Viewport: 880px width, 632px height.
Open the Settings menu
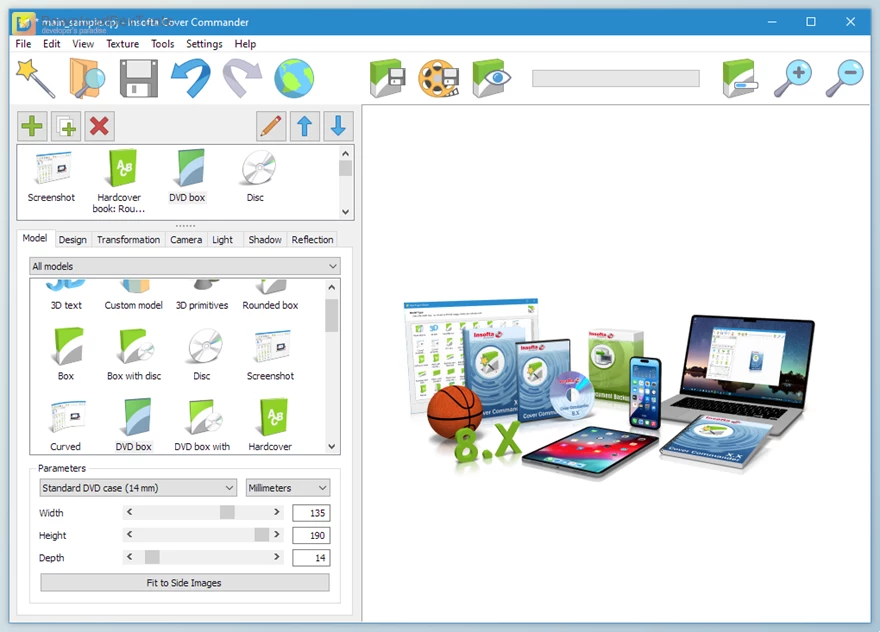tap(204, 44)
